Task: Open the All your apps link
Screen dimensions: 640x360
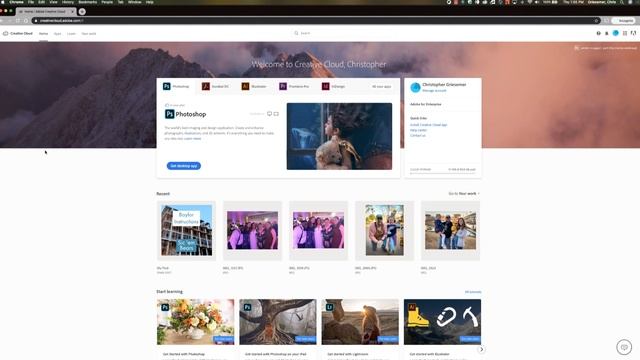Action: point(382,87)
